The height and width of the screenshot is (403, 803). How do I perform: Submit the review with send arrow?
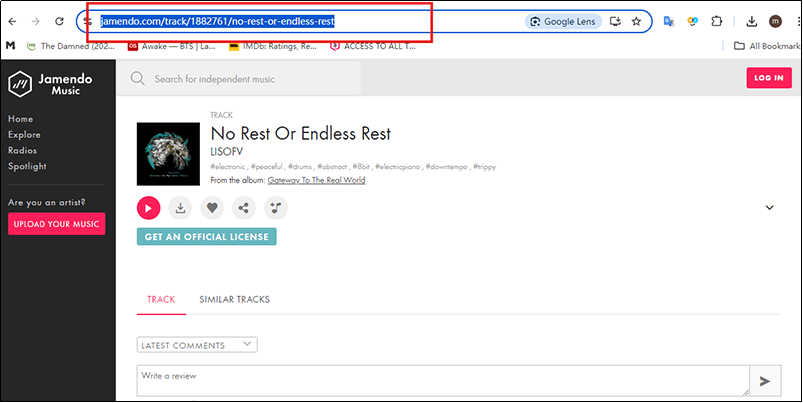coord(765,380)
